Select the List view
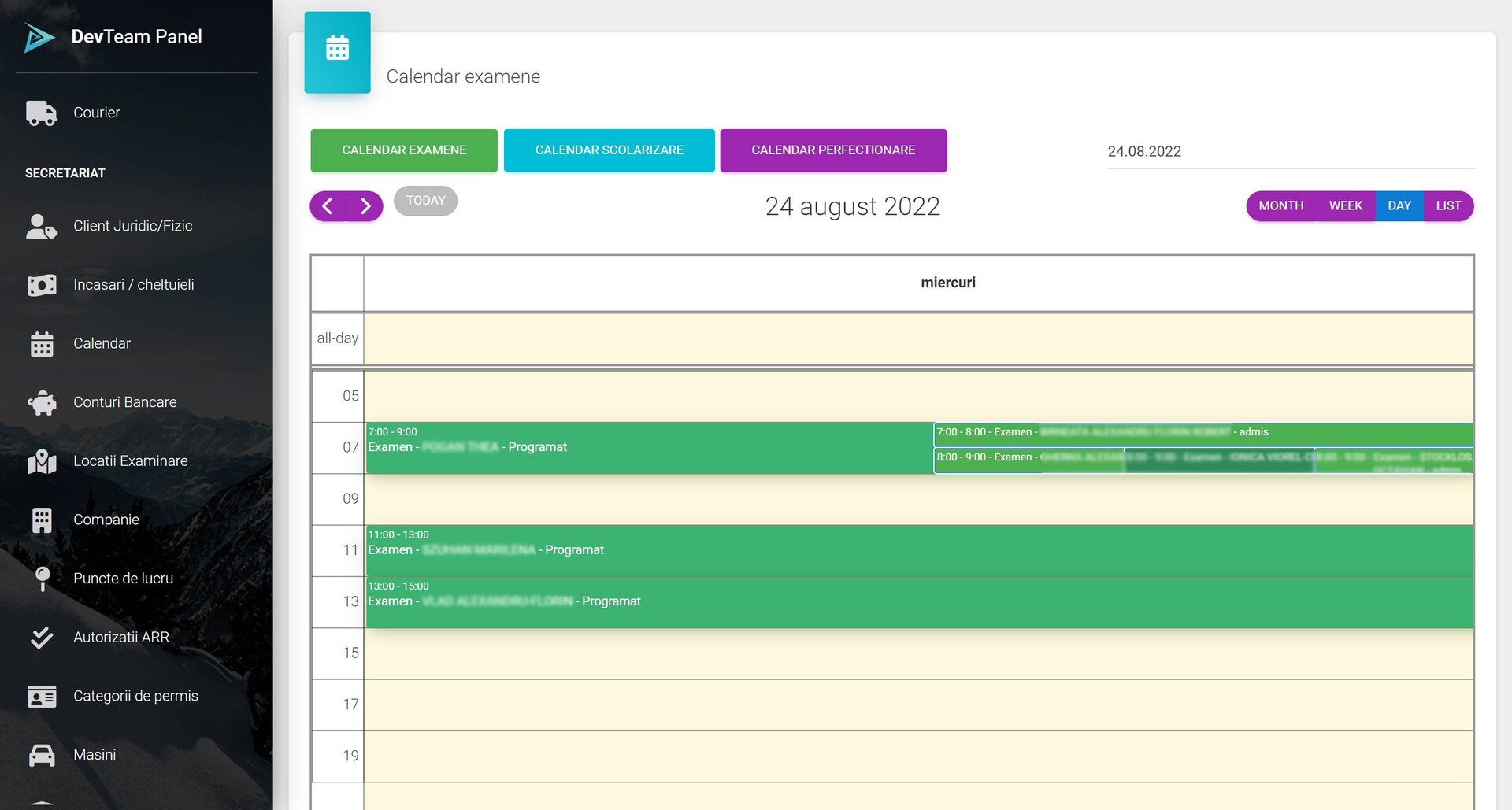This screenshot has height=810, width=1512. tap(1447, 206)
